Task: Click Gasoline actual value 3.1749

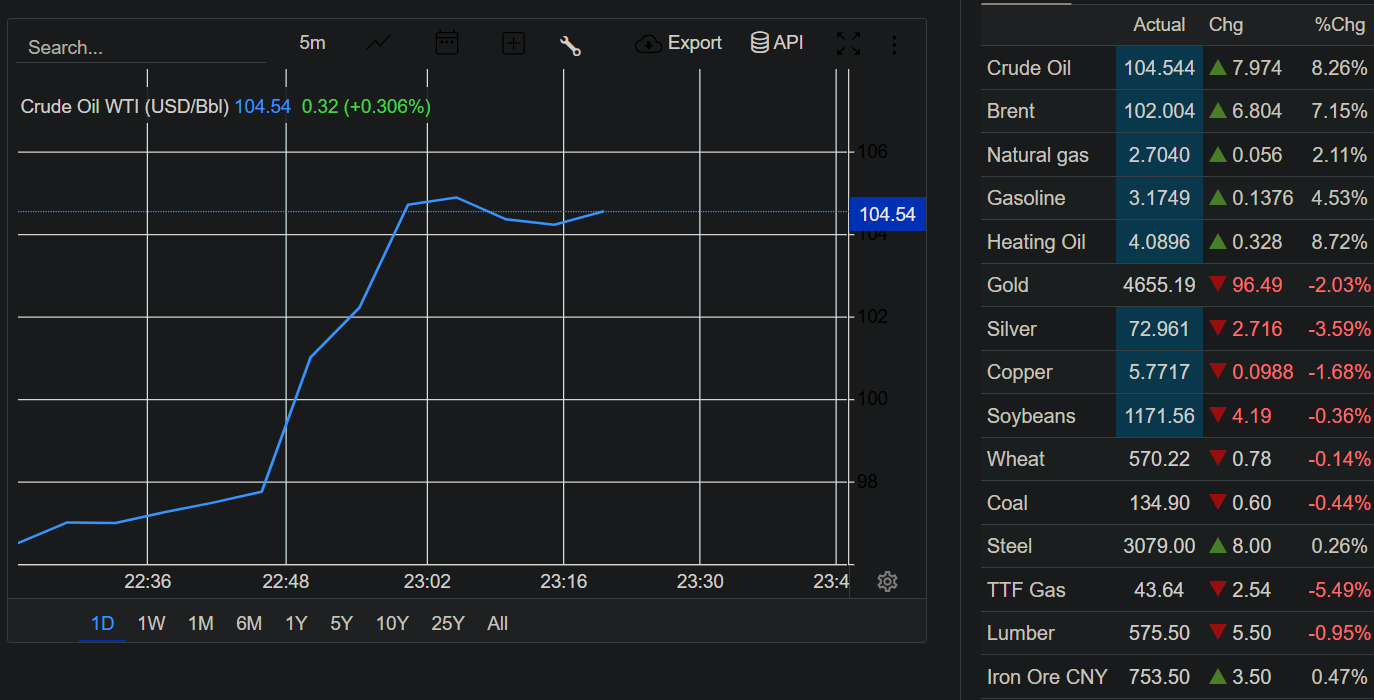Action: tap(1159, 198)
